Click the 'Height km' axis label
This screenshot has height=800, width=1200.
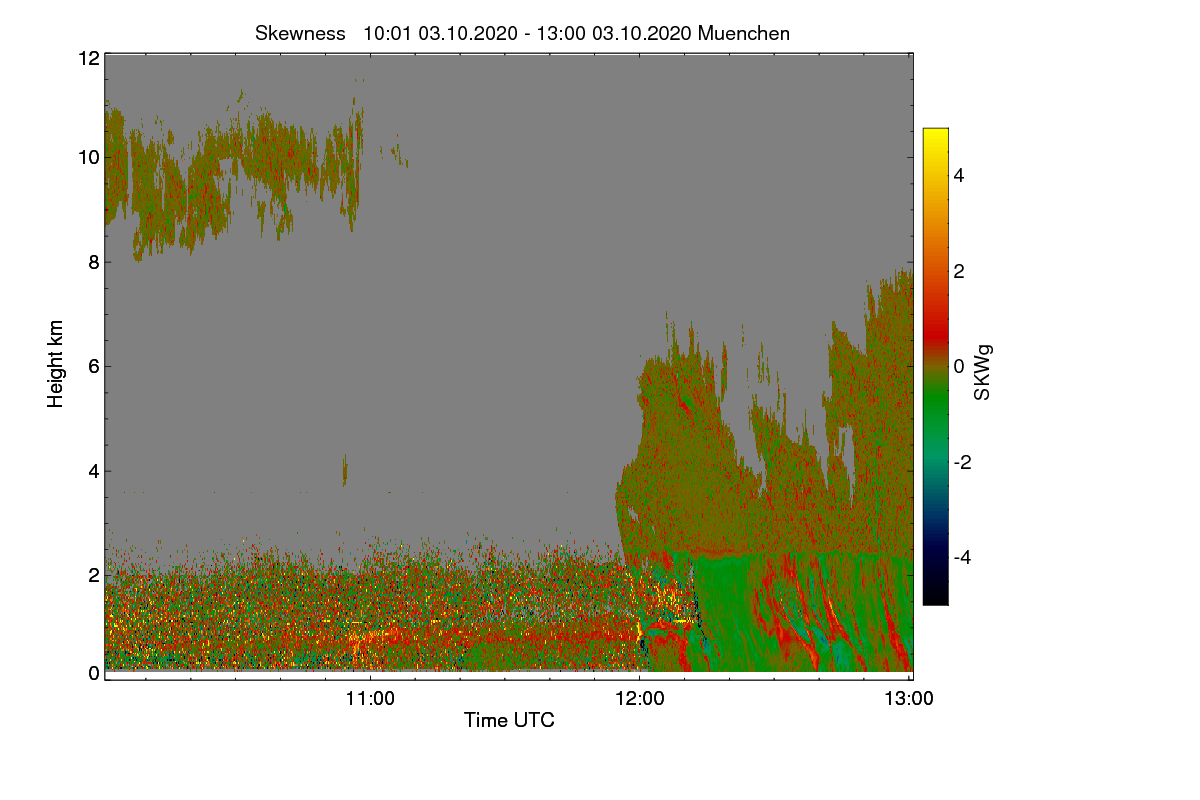pyautogui.click(x=56, y=364)
